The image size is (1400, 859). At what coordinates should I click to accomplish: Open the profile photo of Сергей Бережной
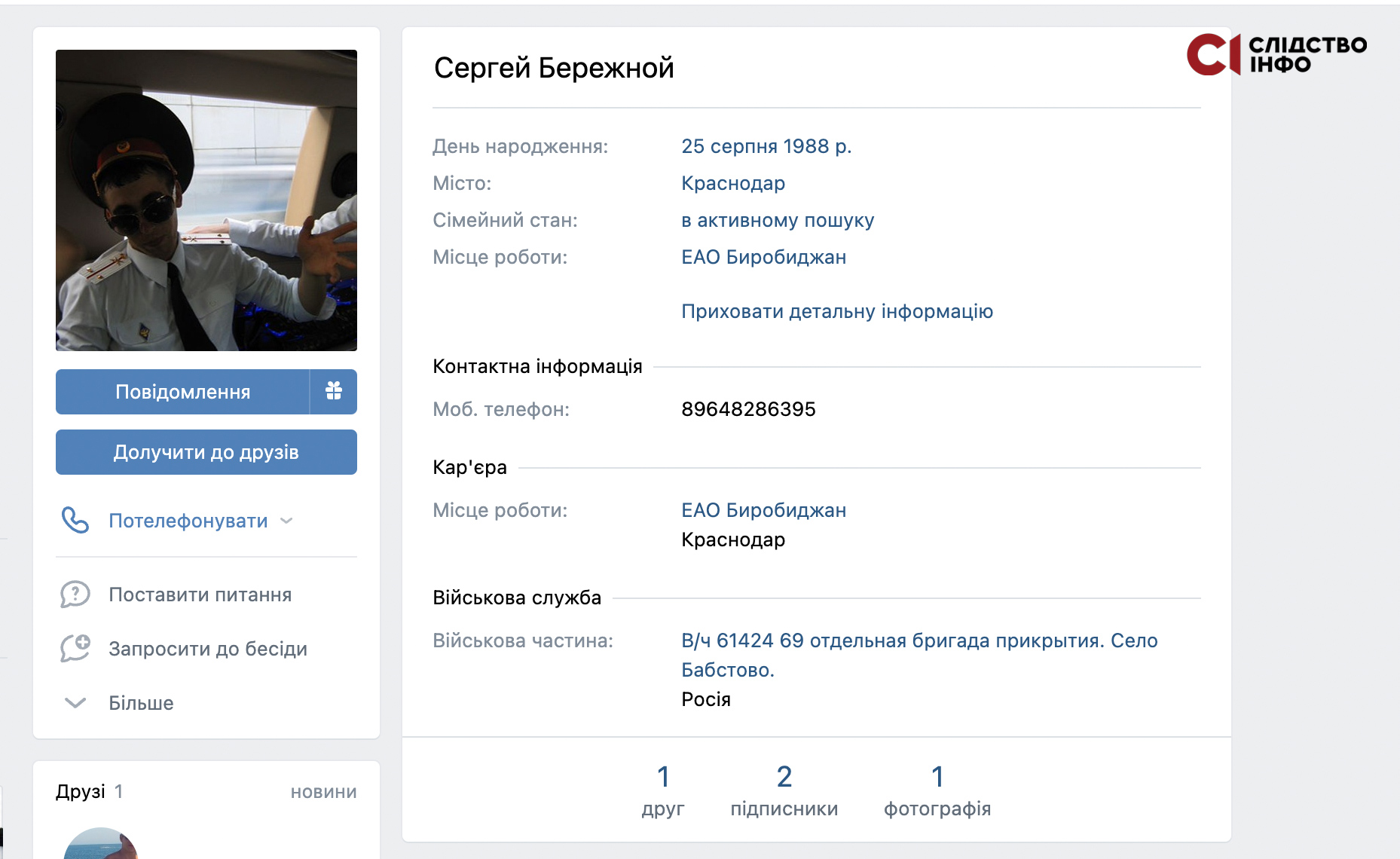click(x=206, y=200)
